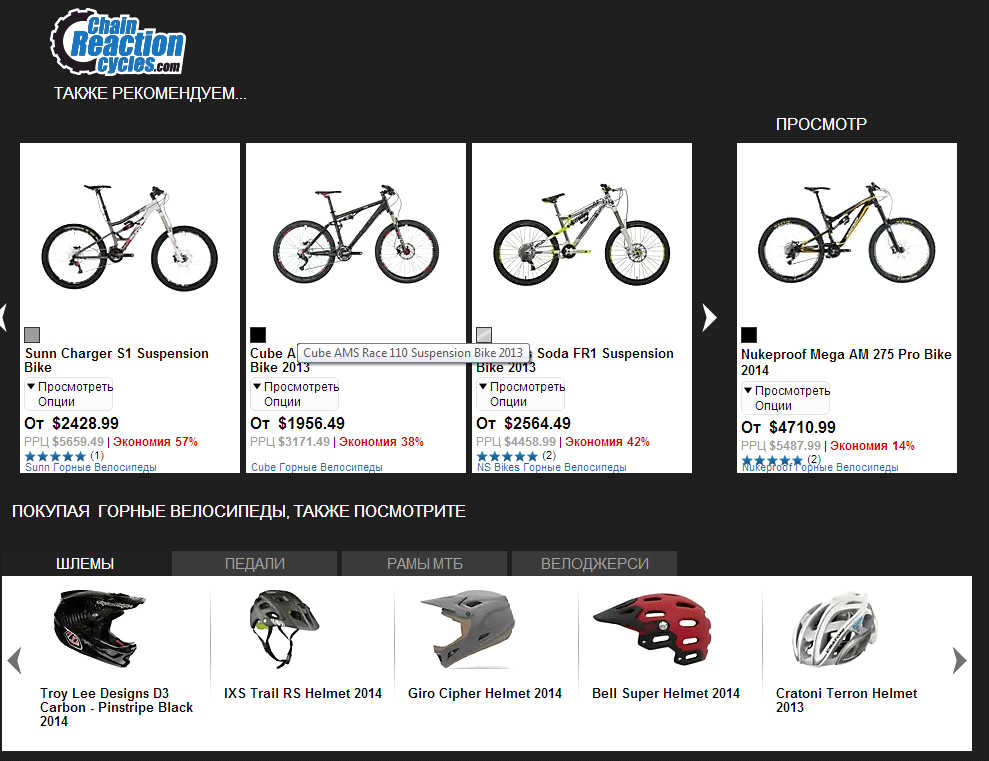Switch to the ВЕЛОДЖЕРСИ tab
Viewport: 989px width, 761px height.
[x=595, y=564]
